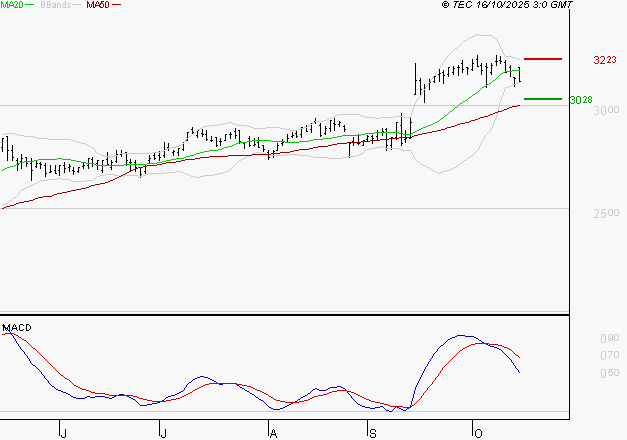Click the MA20 legend label
This screenshot has height=440, width=627.
(12, 5)
